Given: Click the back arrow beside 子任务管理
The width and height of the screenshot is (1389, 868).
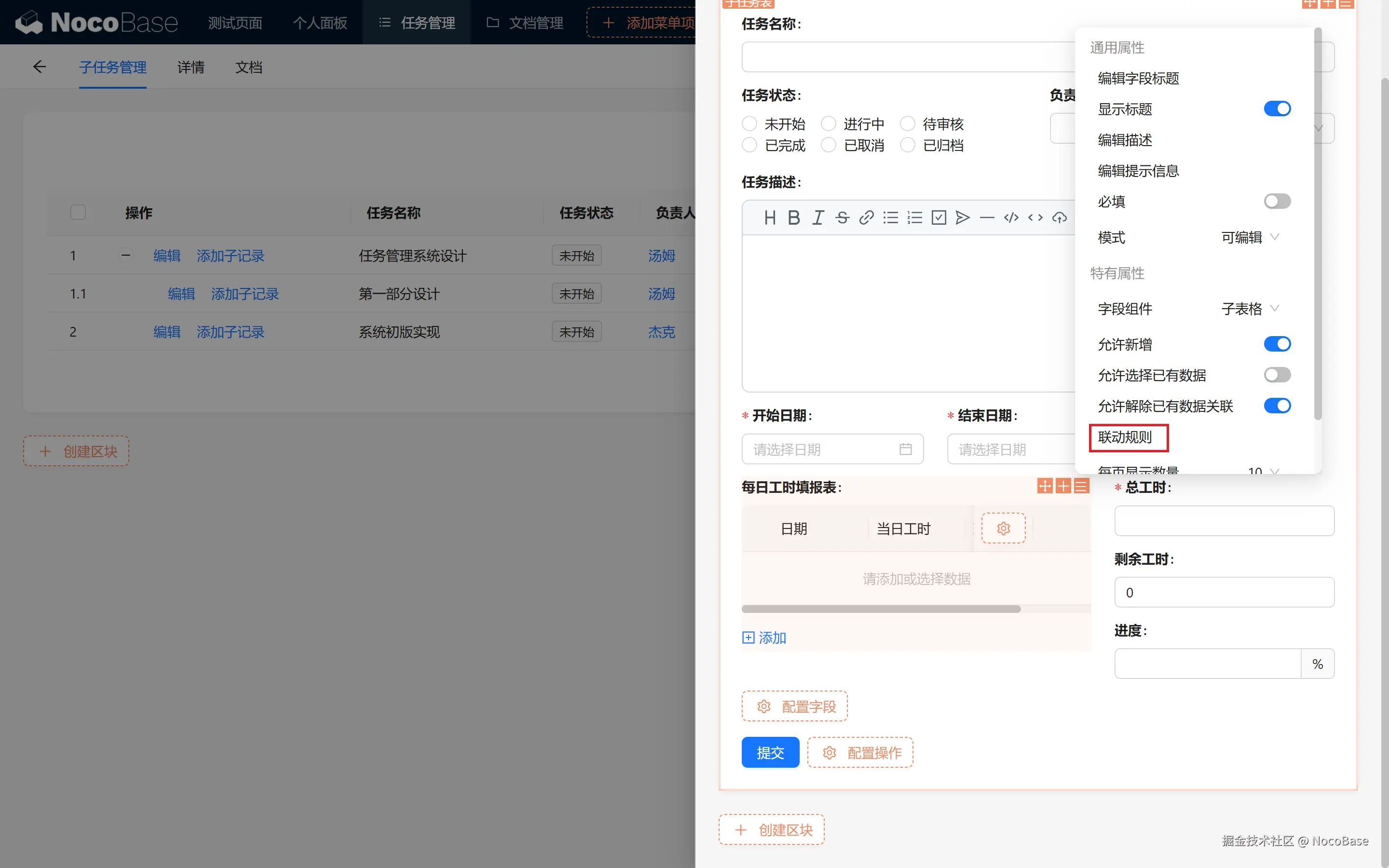Looking at the screenshot, I should (39, 67).
